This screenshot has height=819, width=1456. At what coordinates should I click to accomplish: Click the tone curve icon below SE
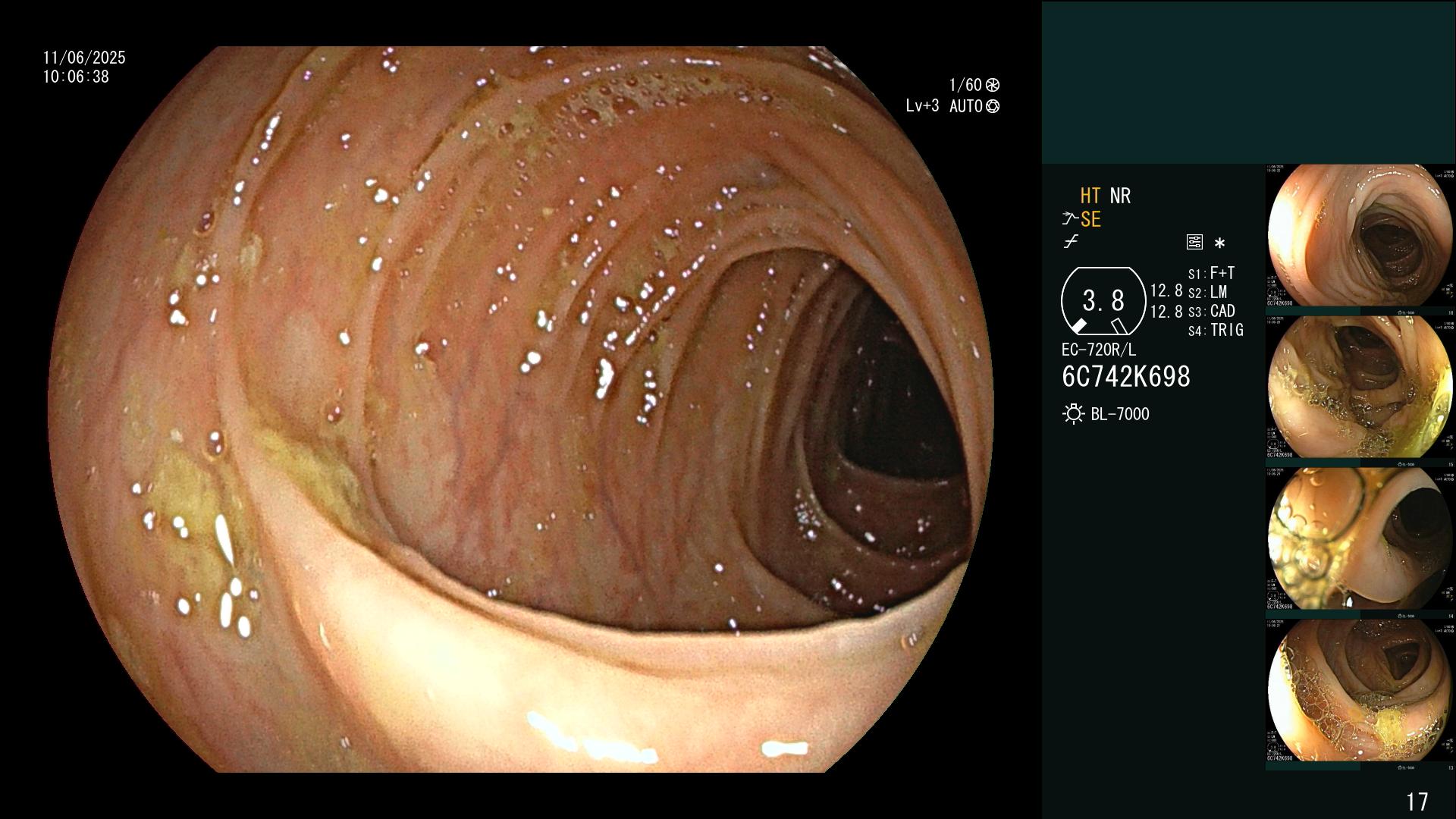click(x=1071, y=242)
